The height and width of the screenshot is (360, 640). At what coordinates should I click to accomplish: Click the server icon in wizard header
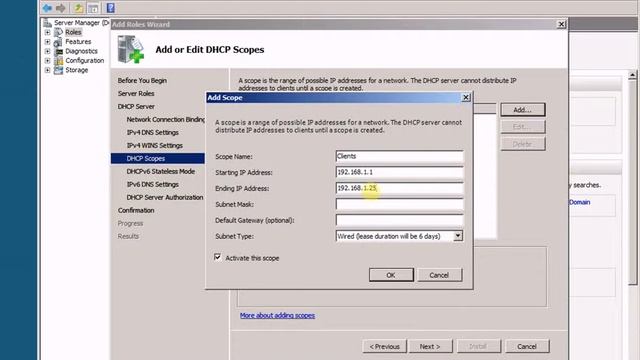(131, 49)
